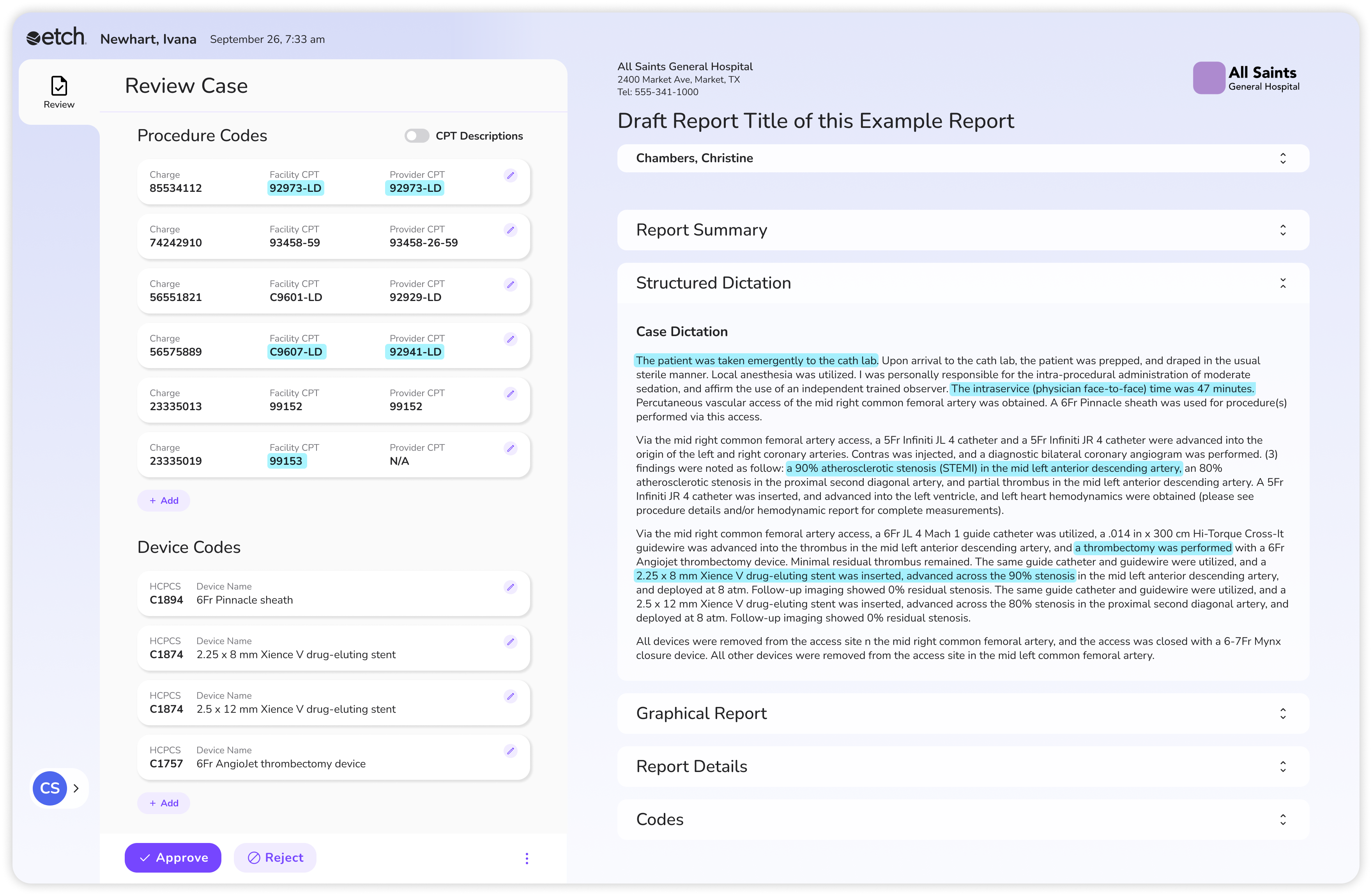1372x896 pixels.
Task: Open the three-dot more options menu
Action: pos(526,858)
